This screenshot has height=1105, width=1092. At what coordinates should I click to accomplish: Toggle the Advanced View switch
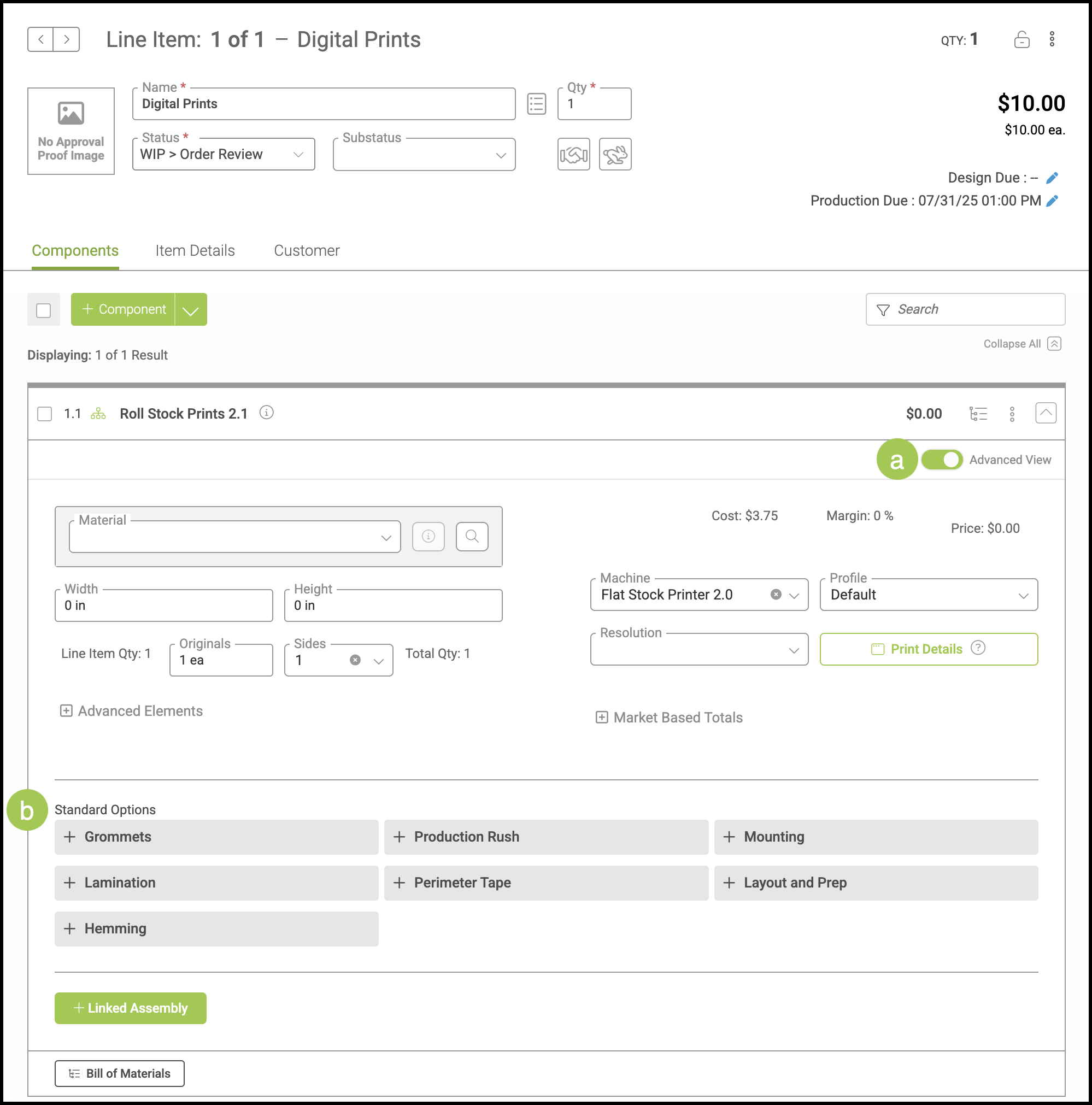(x=942, y=460)
